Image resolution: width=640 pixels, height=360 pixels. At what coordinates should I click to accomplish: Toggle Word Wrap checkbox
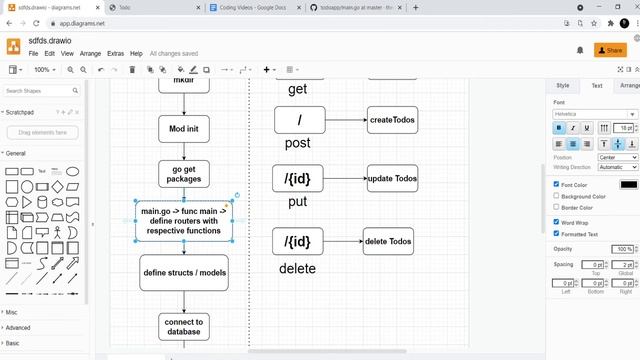point(556,222)
